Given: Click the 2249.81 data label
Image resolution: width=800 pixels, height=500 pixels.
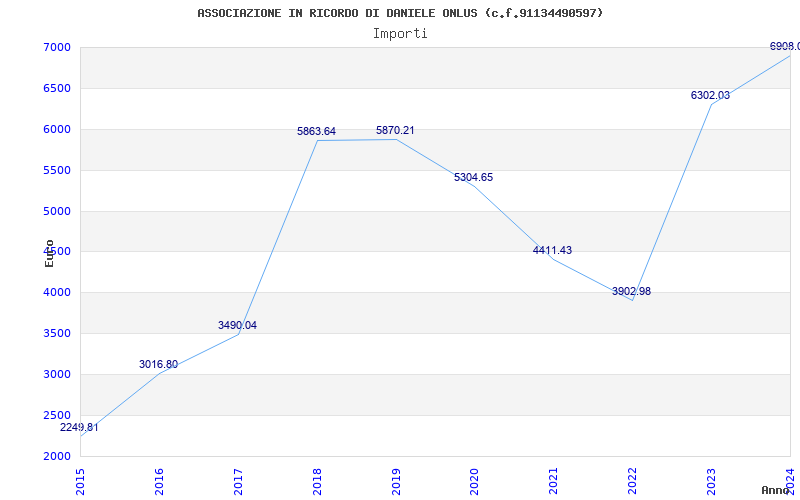Looking at the screenshot, I should [79, 428].
